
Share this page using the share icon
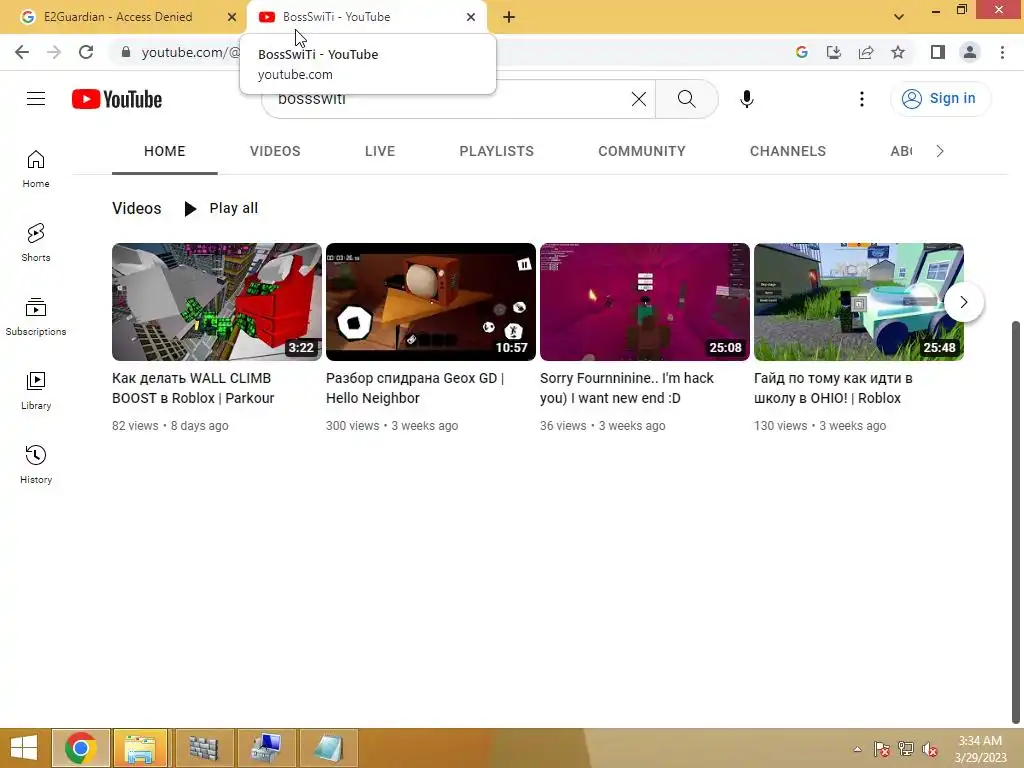click(x=866, y=52)
